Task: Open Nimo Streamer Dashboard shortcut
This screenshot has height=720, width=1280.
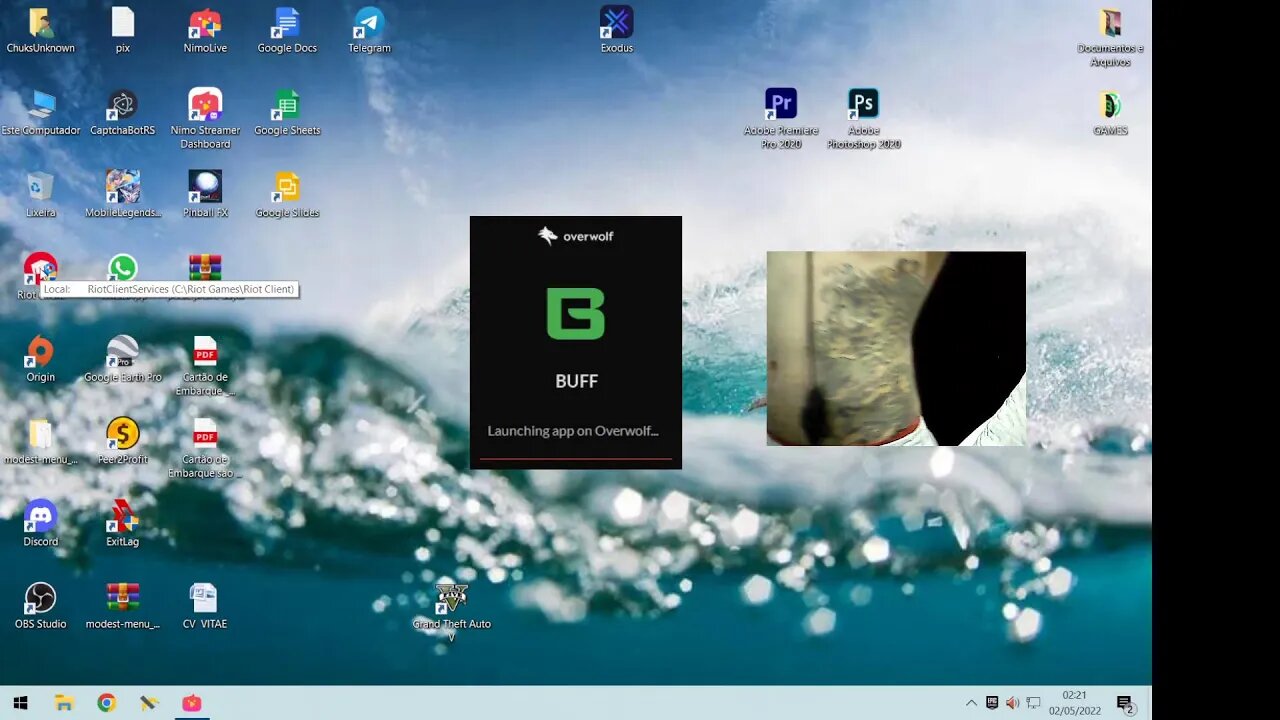Action: click(205, 119)
